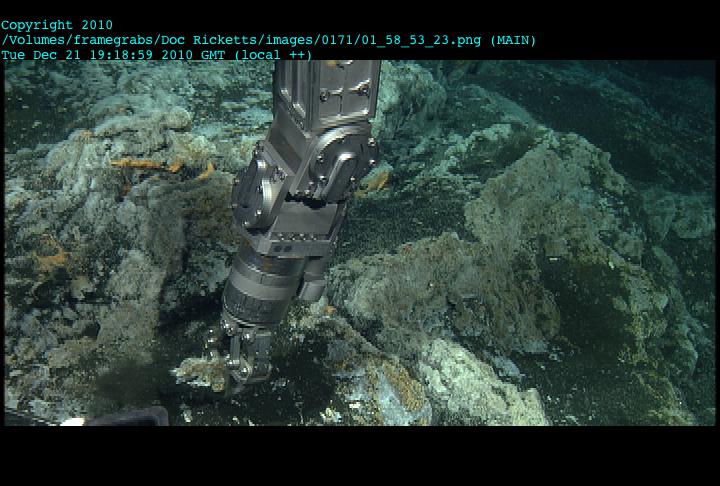Image resolution: width=720 pixels, height=486 pixels.
Task: Click the 'Copyright 2010' text line
Action: [56, 25]
